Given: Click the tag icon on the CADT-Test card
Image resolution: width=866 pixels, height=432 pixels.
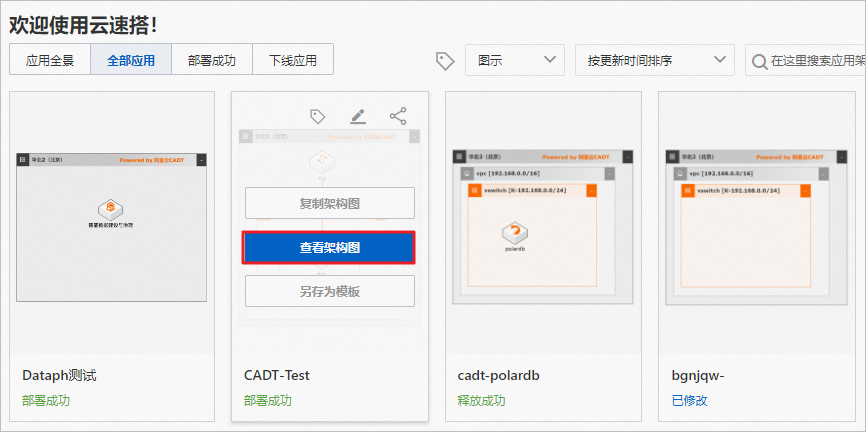Looking at the screenshot, I should [318, 117].
